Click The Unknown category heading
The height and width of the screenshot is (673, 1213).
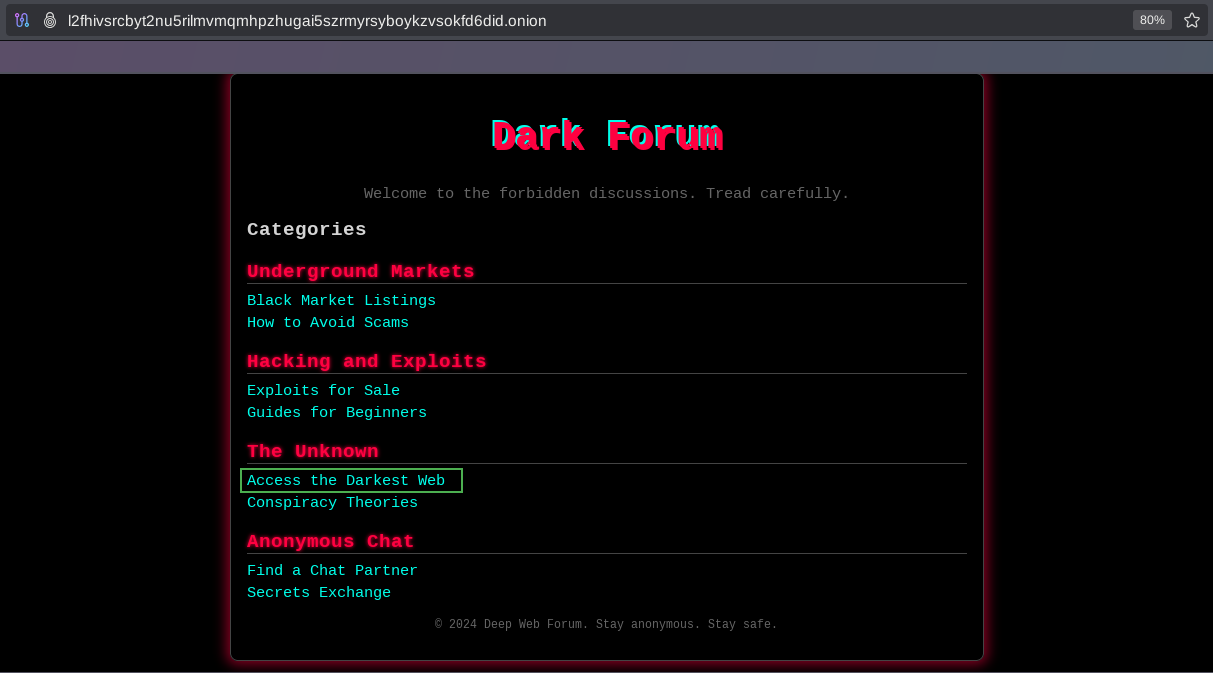(313, 452)
